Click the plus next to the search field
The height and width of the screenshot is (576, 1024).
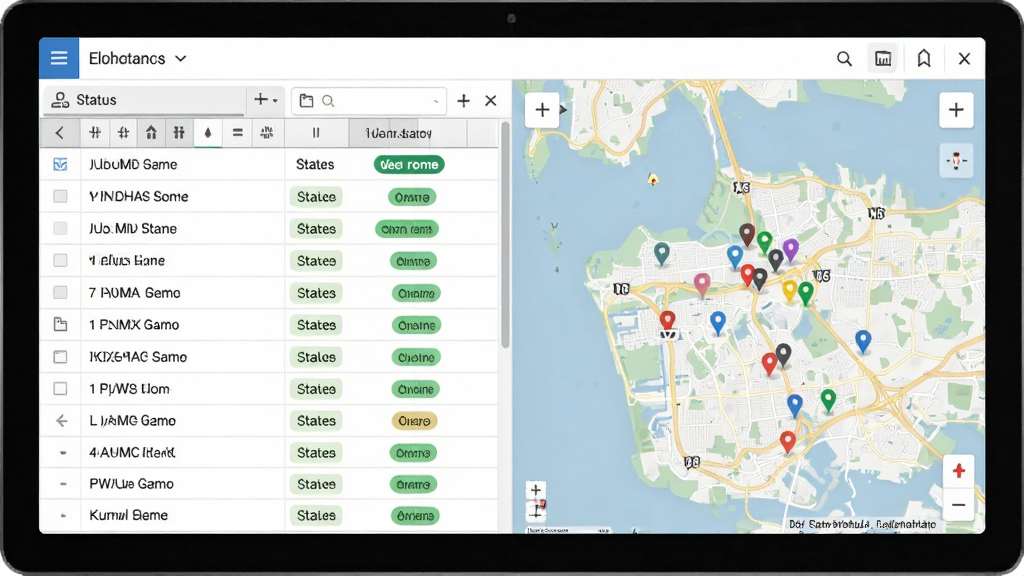pos(463,101)
